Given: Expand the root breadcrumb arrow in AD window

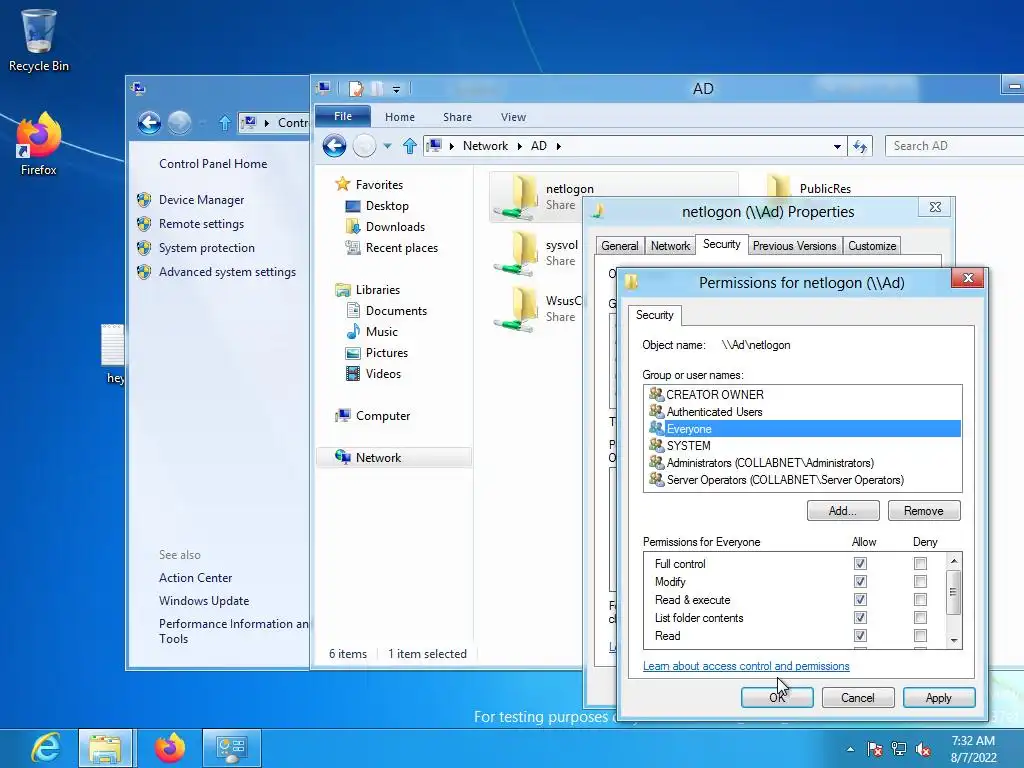Looking at the screenshot, I should pos(451,146).
